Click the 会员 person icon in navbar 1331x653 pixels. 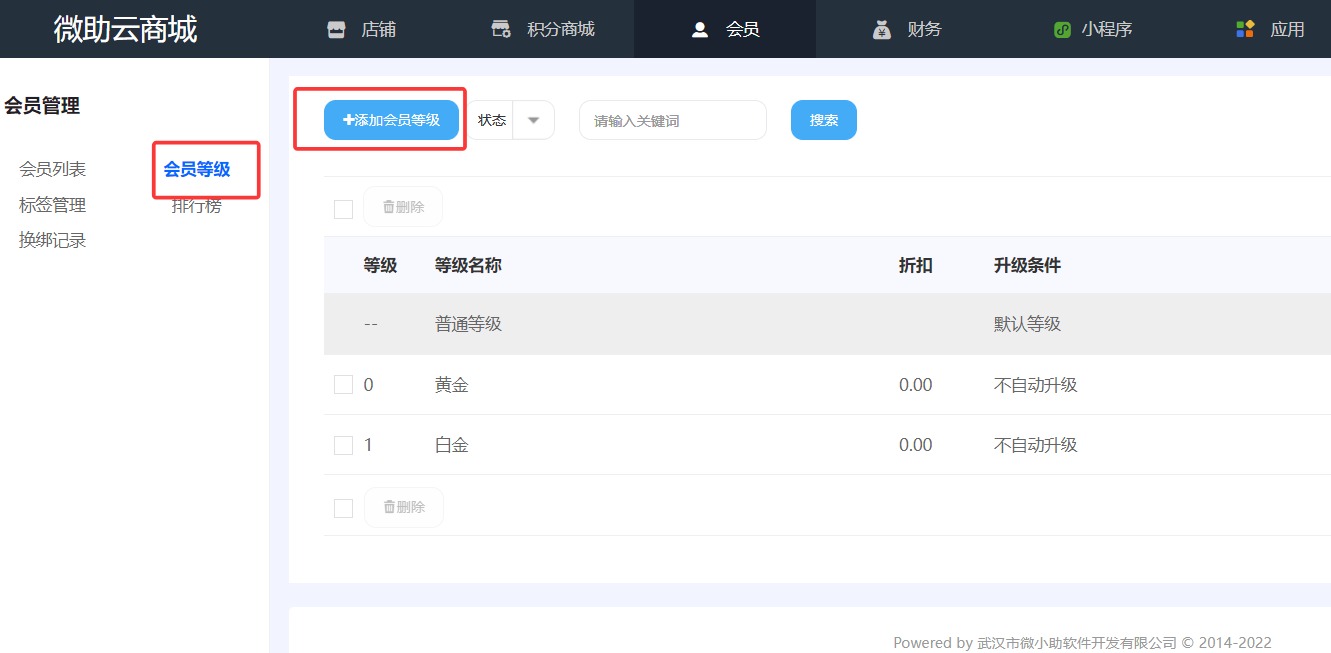(x=700, y=29)
